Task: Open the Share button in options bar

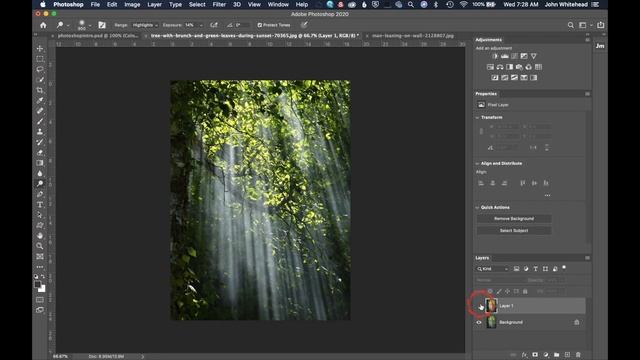Action: [600, 25]
